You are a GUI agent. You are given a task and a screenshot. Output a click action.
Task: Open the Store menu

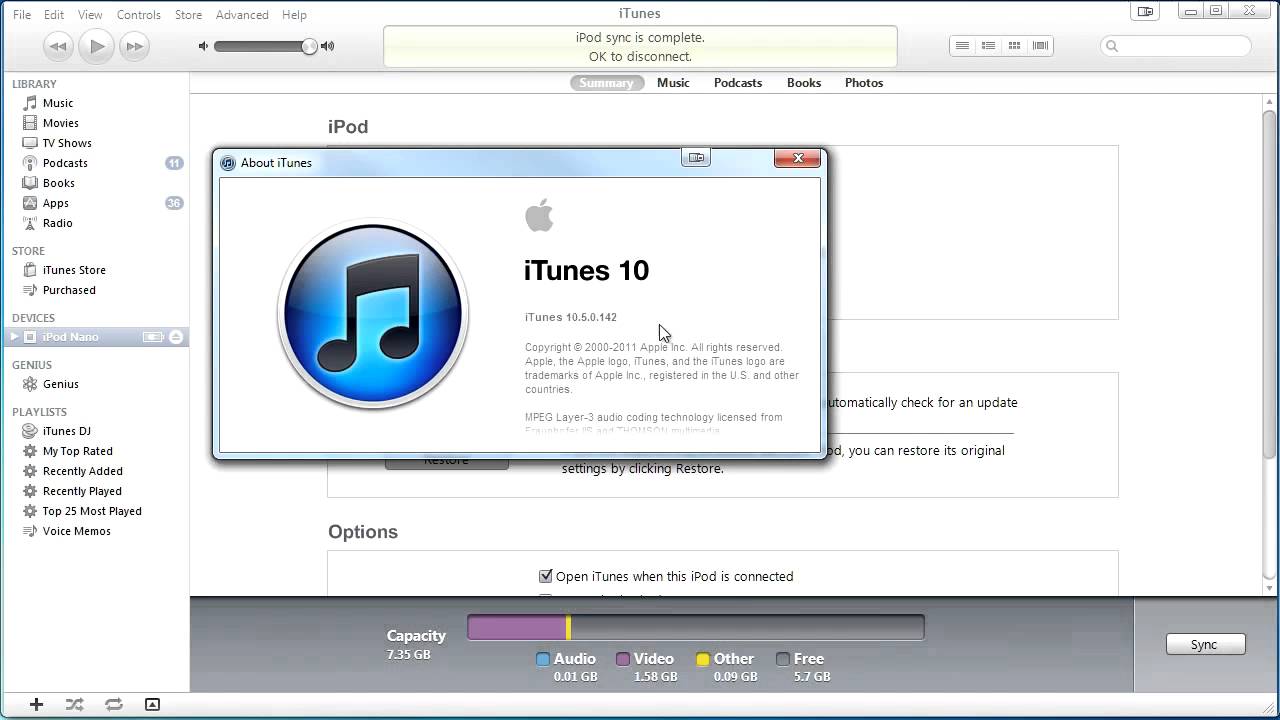click(188, 15)
